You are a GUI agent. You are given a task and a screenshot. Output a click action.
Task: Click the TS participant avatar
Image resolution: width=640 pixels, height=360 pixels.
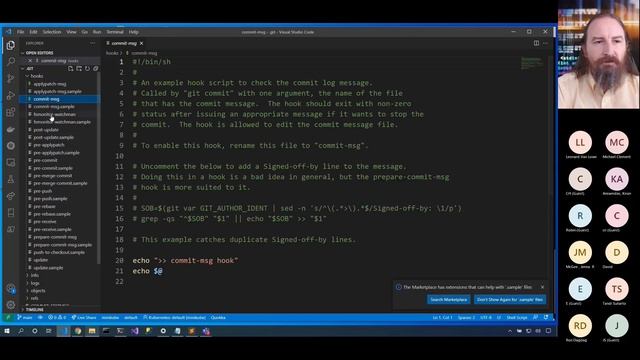point(617,289)
